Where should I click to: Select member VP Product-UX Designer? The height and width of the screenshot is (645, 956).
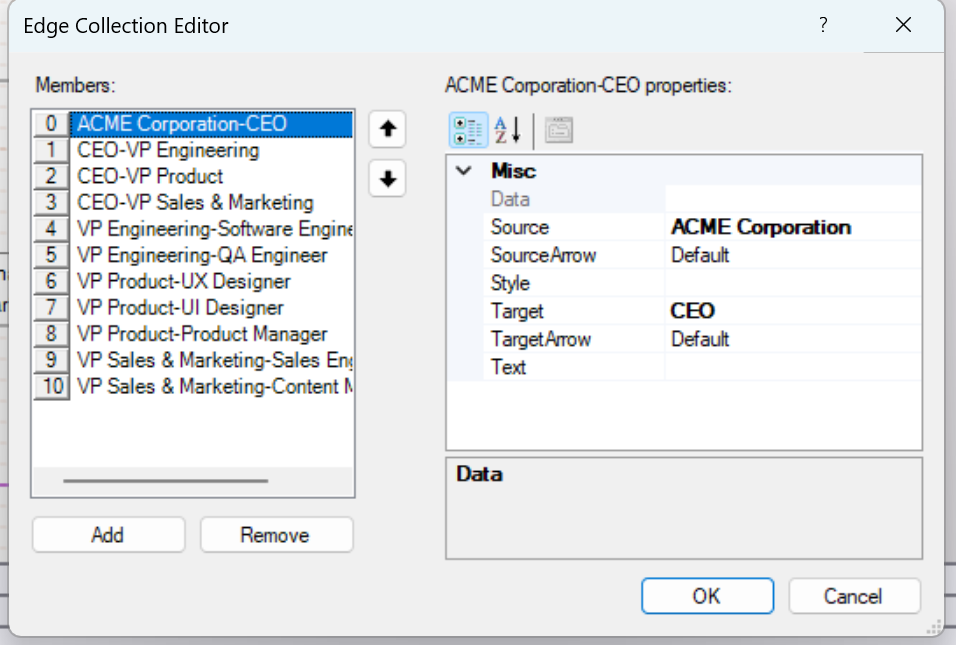coord(212,281)
